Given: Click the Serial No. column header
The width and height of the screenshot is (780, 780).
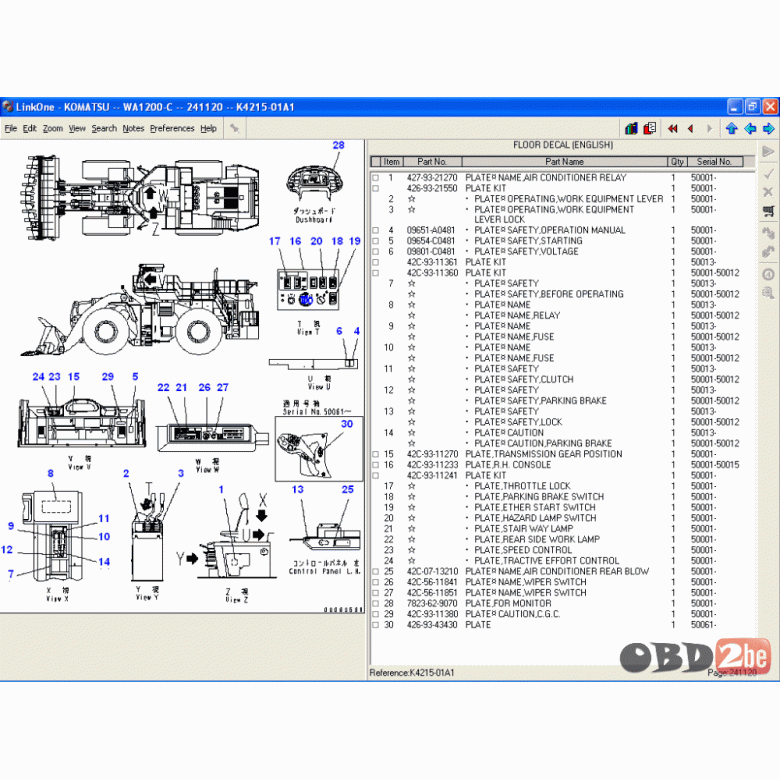Looking at the screenshot, I should tap(715, 162).
